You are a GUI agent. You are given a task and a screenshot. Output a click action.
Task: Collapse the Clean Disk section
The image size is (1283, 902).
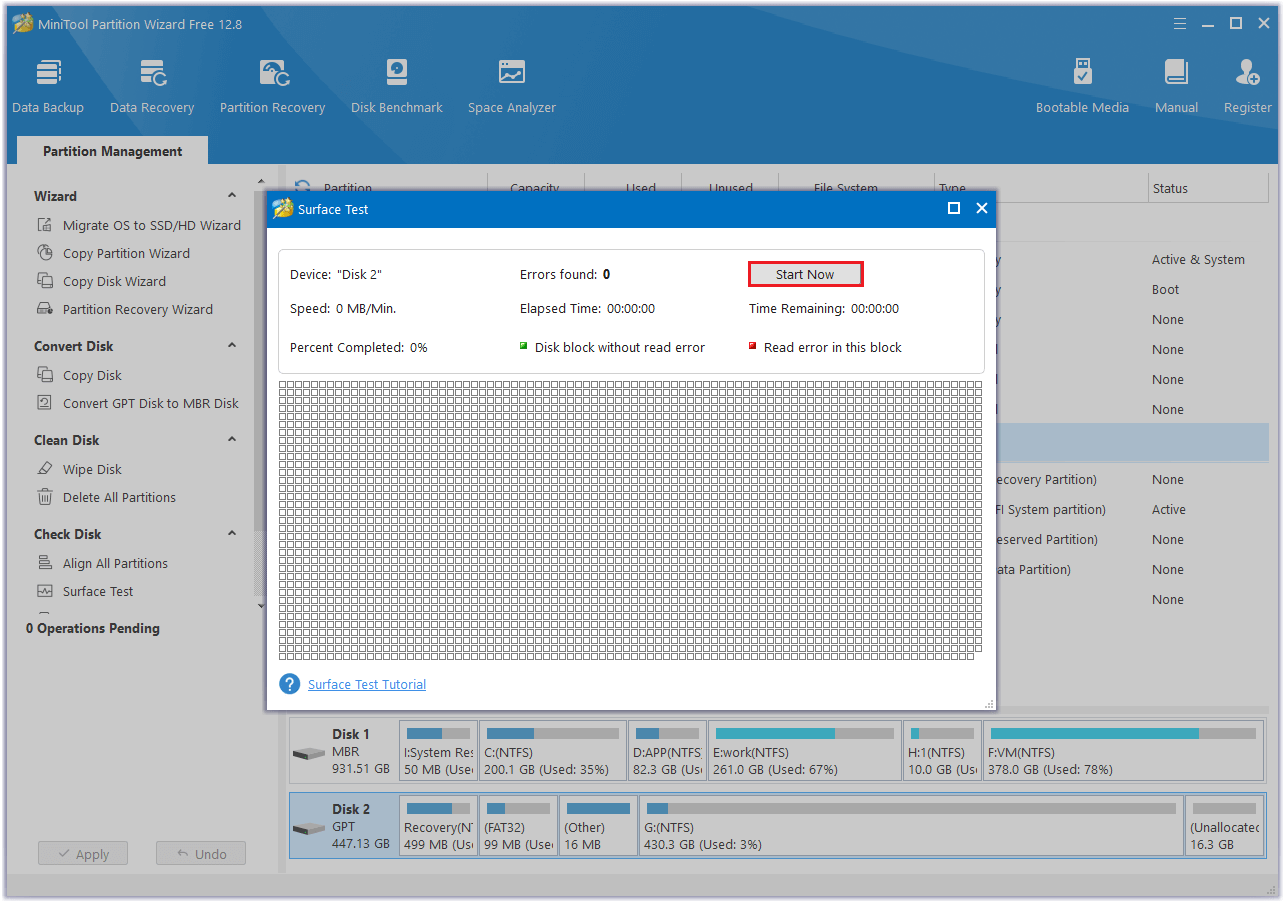click(232, 440)
